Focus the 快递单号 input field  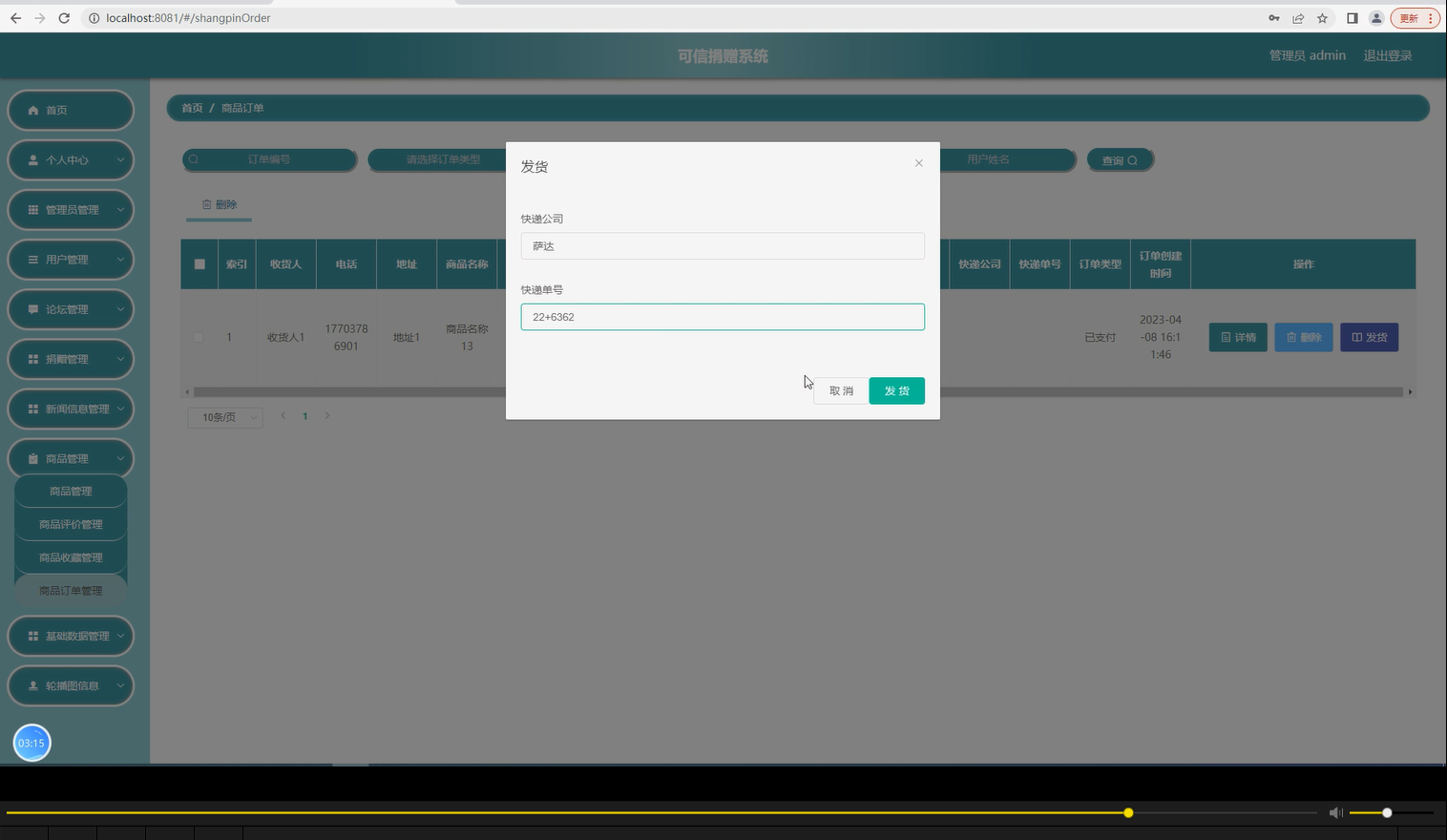pos(723,317)
